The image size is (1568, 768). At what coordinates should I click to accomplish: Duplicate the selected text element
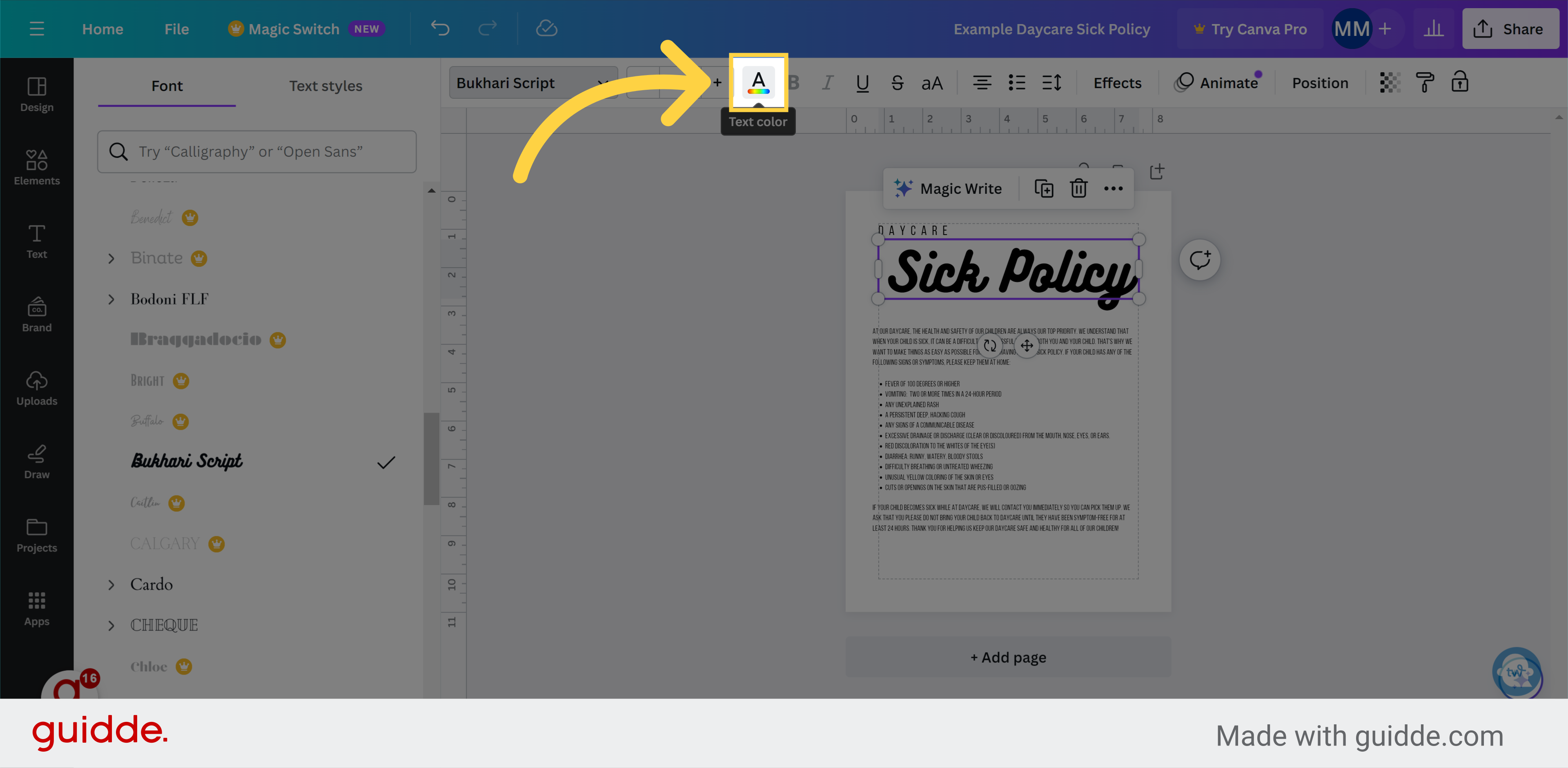(x=1044, y=189)
